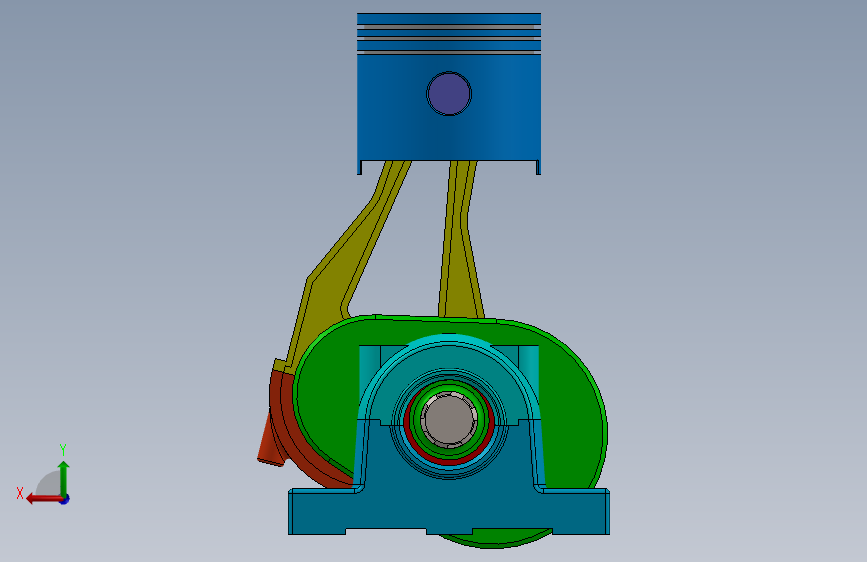Click the blue Z axis dot of triad
Screen dimensions: 867x562
(65, 499)
